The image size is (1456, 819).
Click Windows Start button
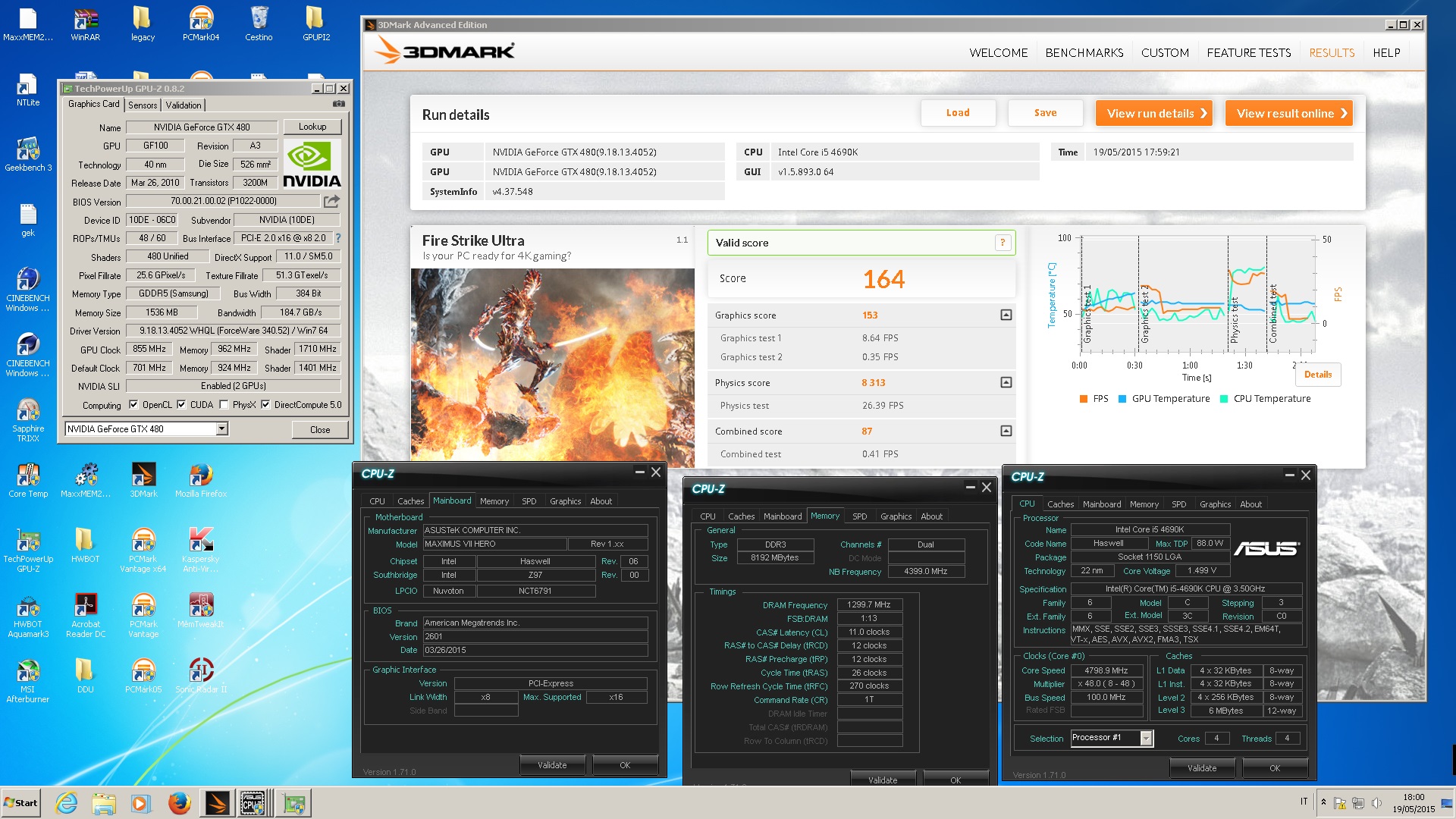pos(21,803)
